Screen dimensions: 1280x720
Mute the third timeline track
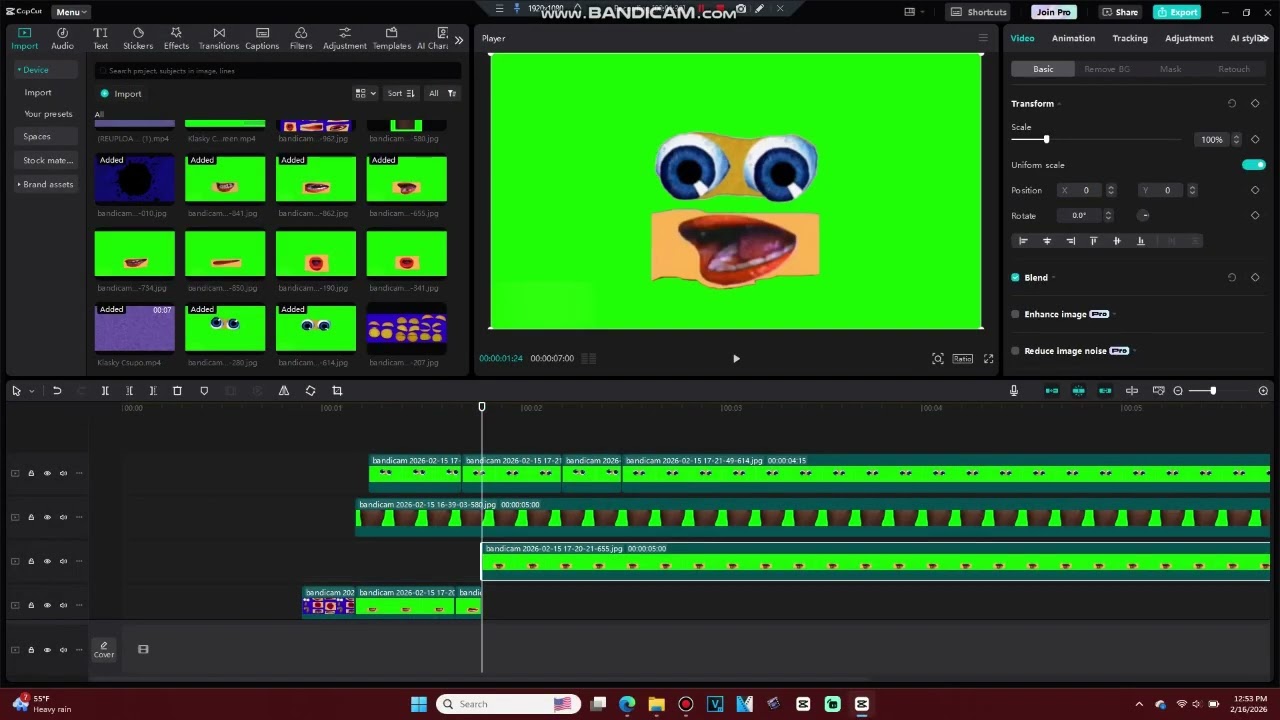pos(63,562)
